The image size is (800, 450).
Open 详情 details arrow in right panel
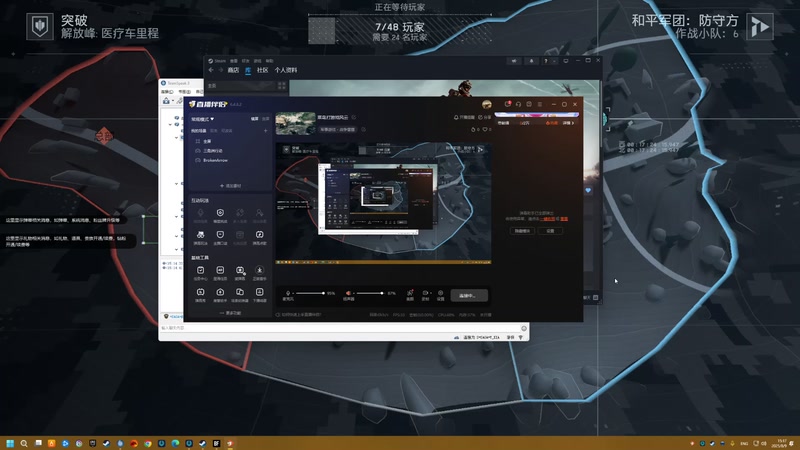pyautogui.click(x=568, y=123)
